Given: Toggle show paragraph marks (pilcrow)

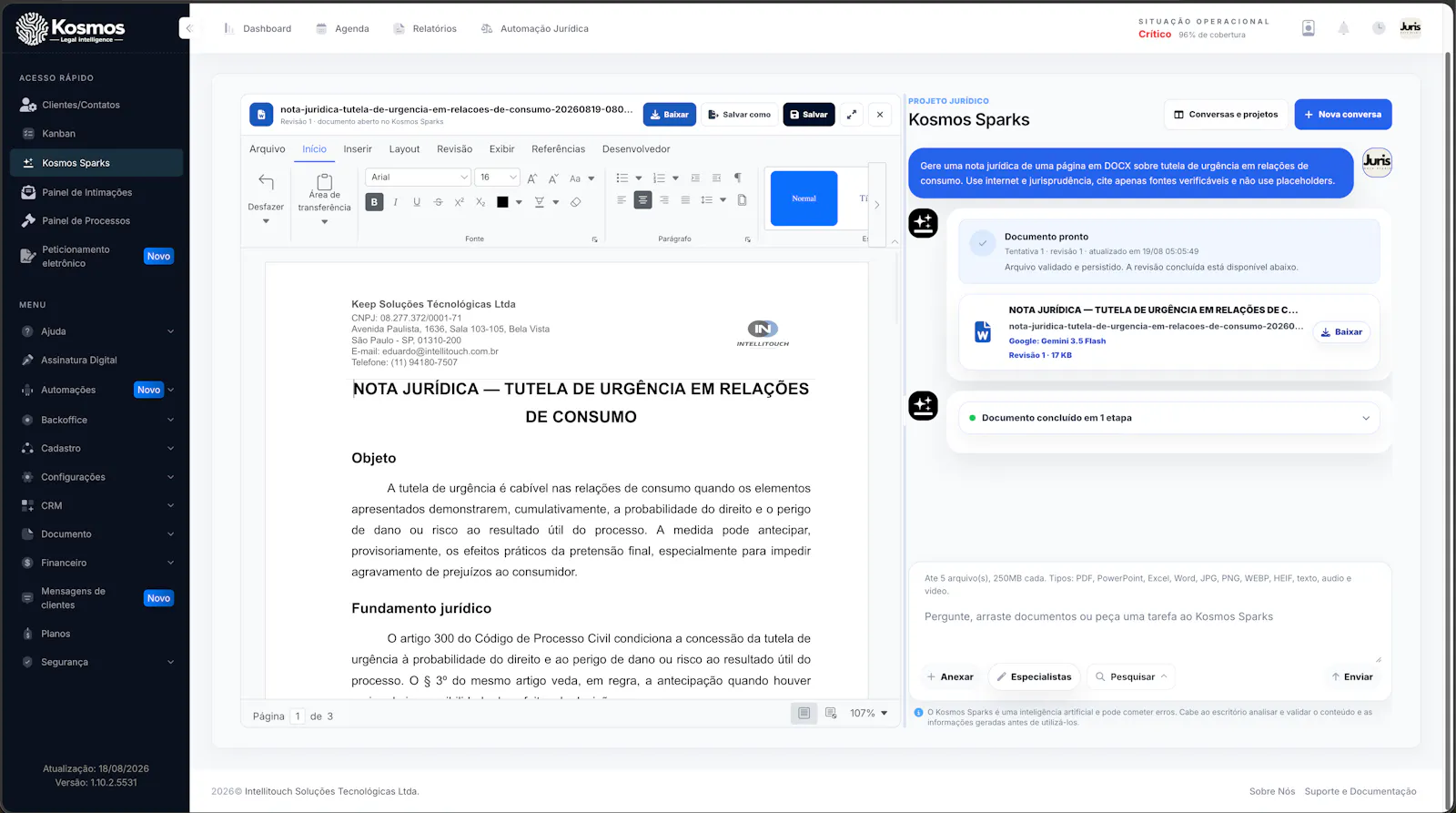Looking at the screenshot, I should pyautogui.click(x=738, y=178).
